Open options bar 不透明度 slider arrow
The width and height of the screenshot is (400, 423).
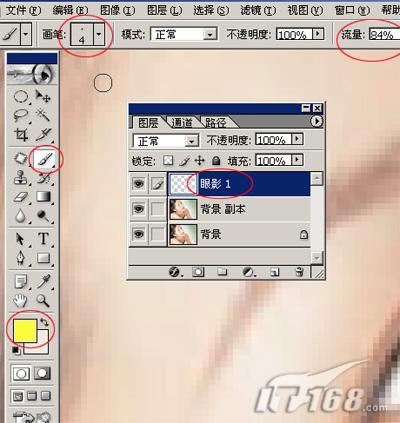[318, 34]
